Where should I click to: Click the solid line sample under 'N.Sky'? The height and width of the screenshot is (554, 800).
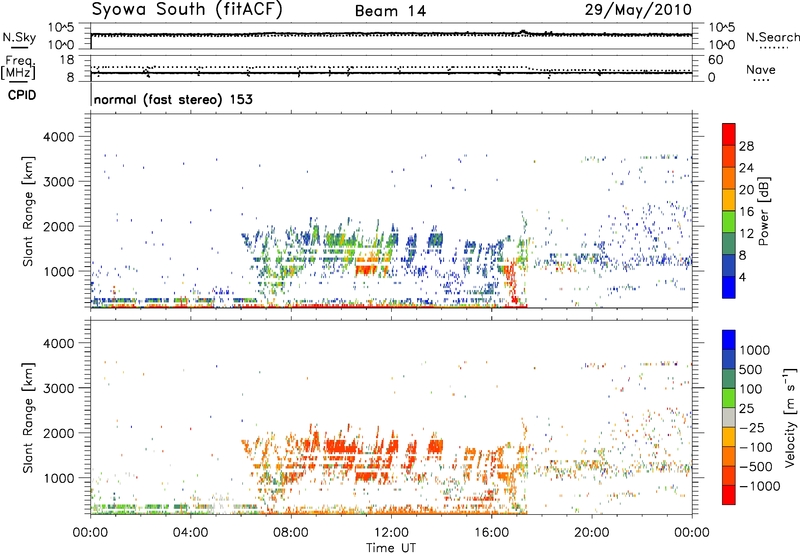[x=19, y=48]
